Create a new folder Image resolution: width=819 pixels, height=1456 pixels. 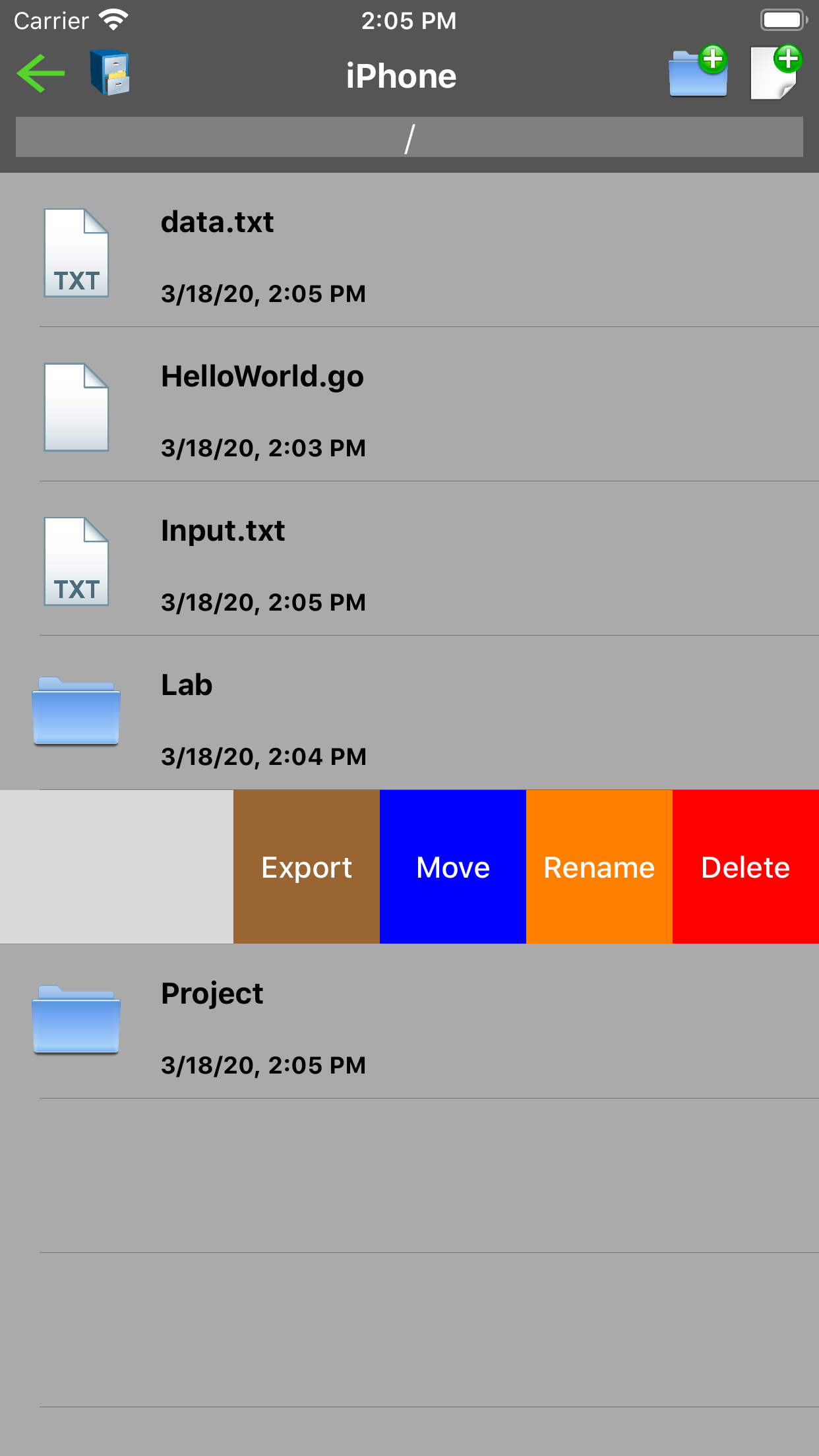coord(698,73)
